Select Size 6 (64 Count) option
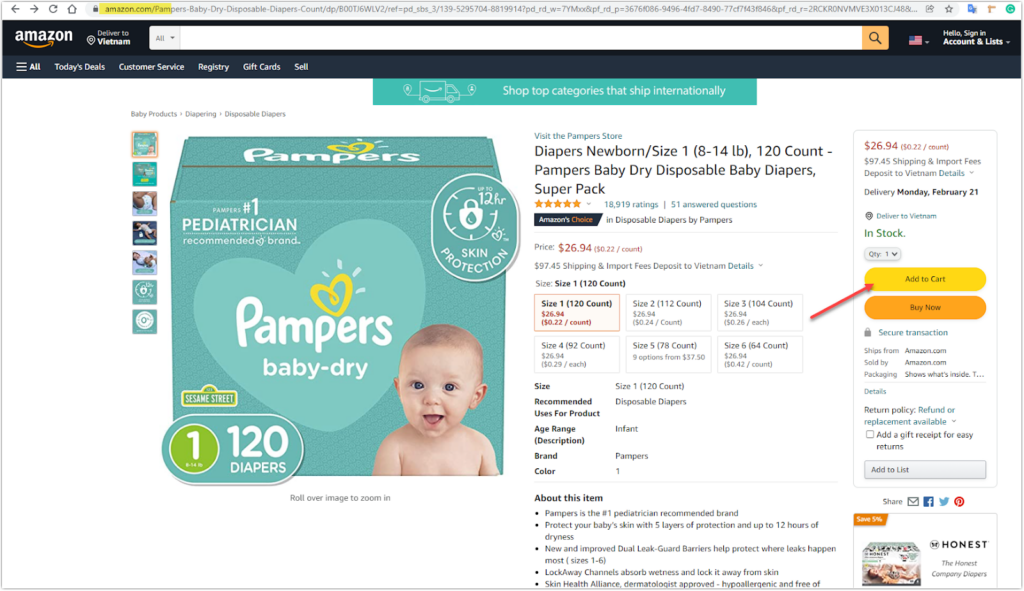Image resolution: width=1024 pixels, height=591 pixels. [760, 355]
